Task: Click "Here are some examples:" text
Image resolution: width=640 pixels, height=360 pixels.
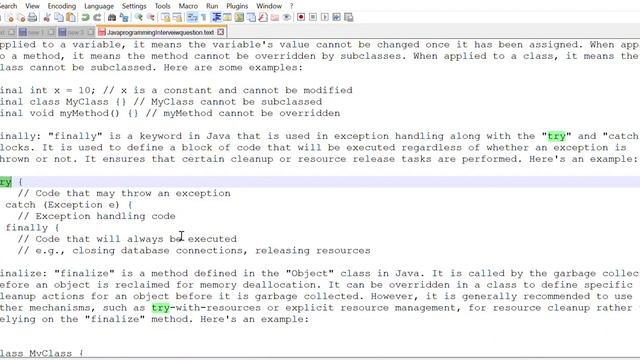Action: (233, 67)
